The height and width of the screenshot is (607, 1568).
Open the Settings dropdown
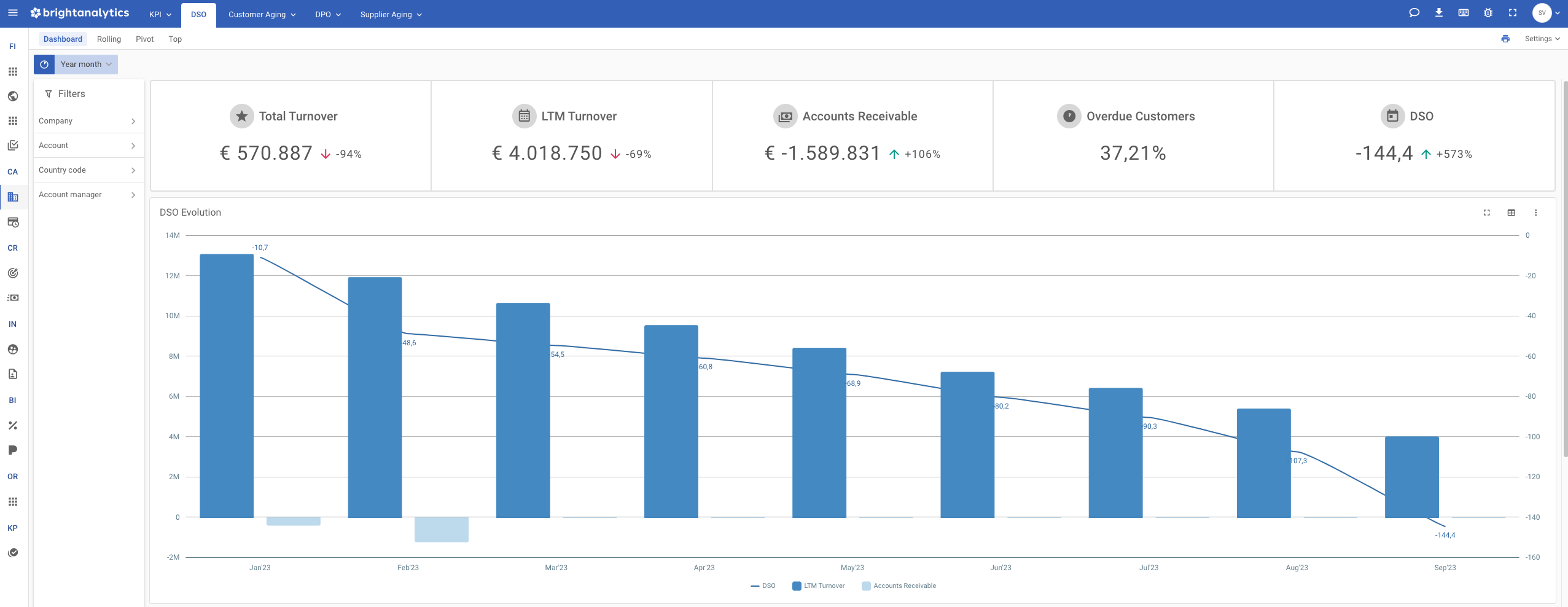[1542, 39]
